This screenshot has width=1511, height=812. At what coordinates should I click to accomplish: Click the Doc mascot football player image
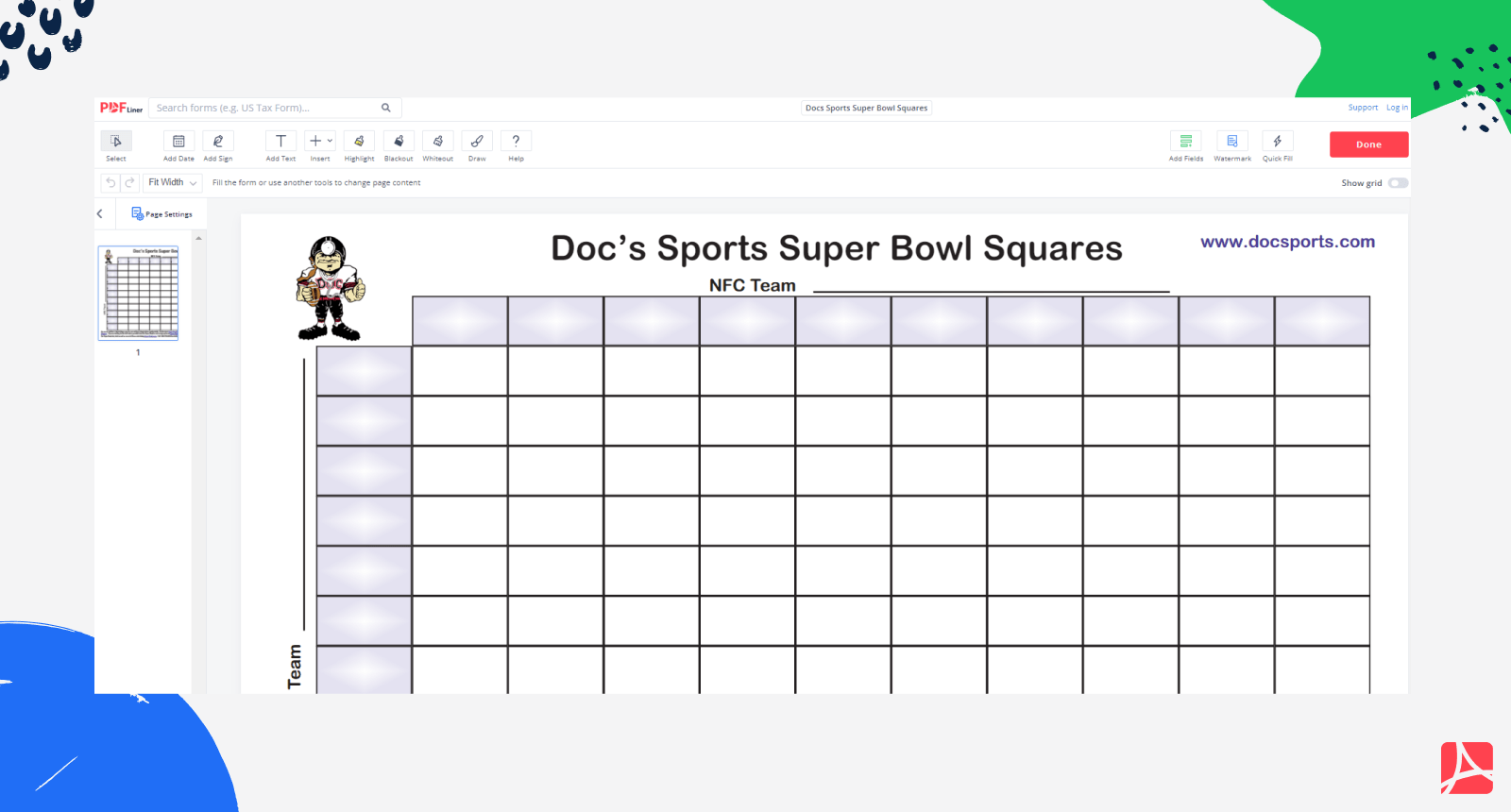330,288
